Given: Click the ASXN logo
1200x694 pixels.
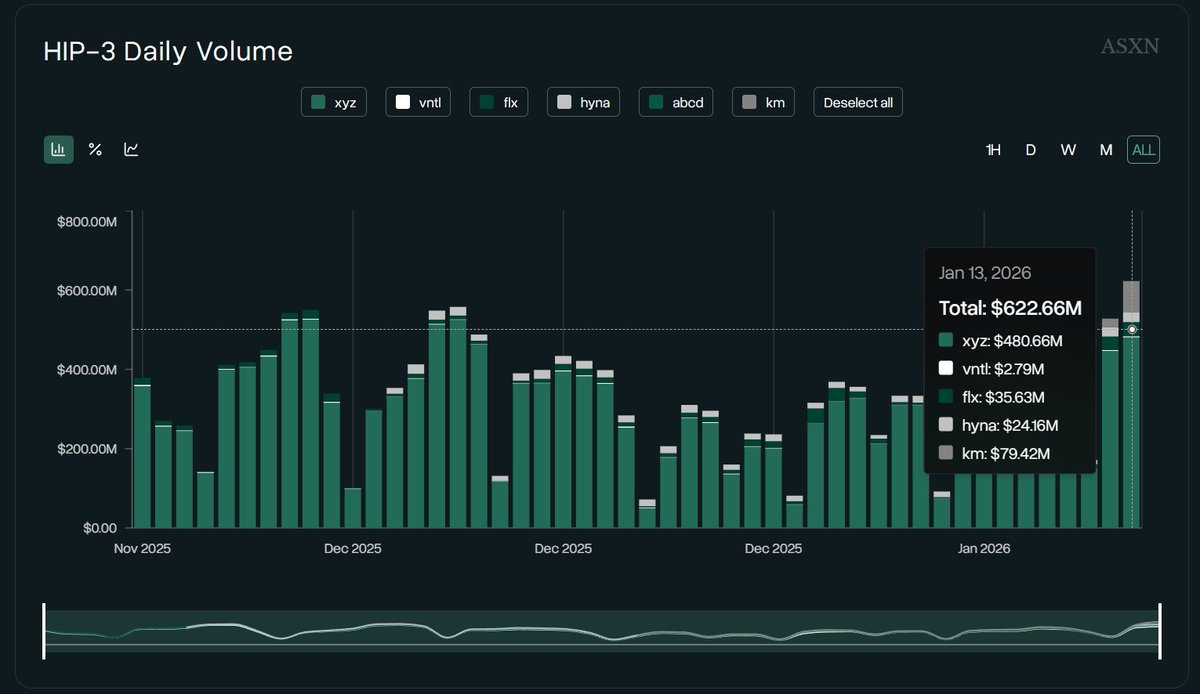Looking at the screenshot, I should click(x=1130, y=45).
